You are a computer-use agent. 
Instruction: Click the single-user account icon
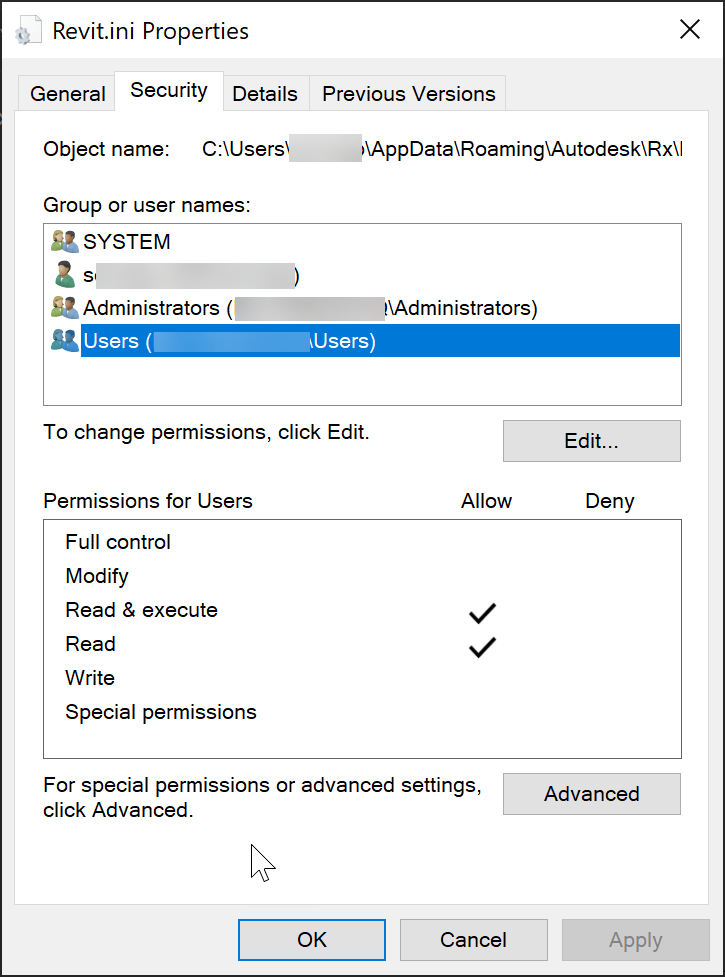click(x=65, y=275)
